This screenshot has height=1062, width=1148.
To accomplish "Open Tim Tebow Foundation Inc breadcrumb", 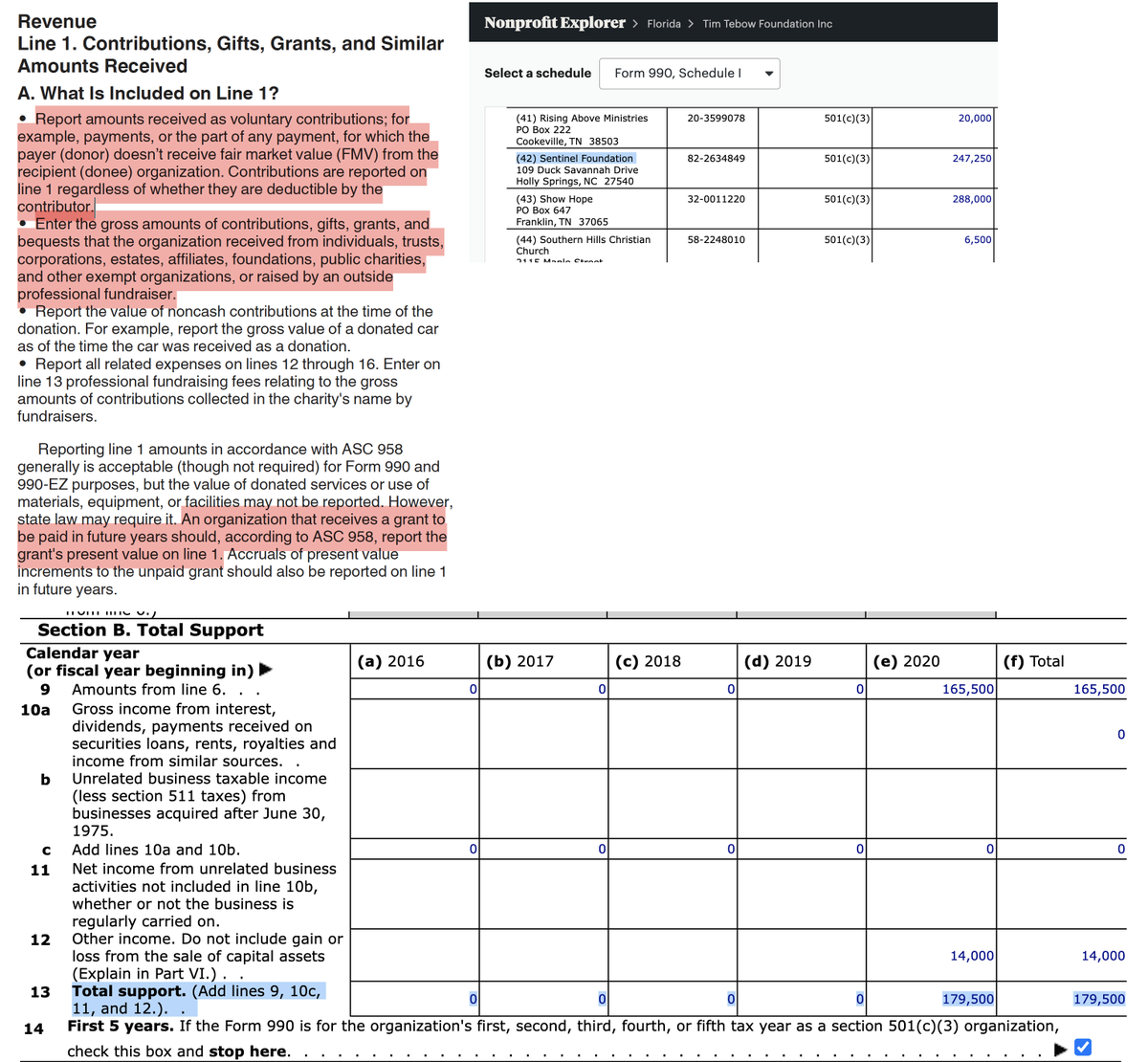I will click(767, 24).
